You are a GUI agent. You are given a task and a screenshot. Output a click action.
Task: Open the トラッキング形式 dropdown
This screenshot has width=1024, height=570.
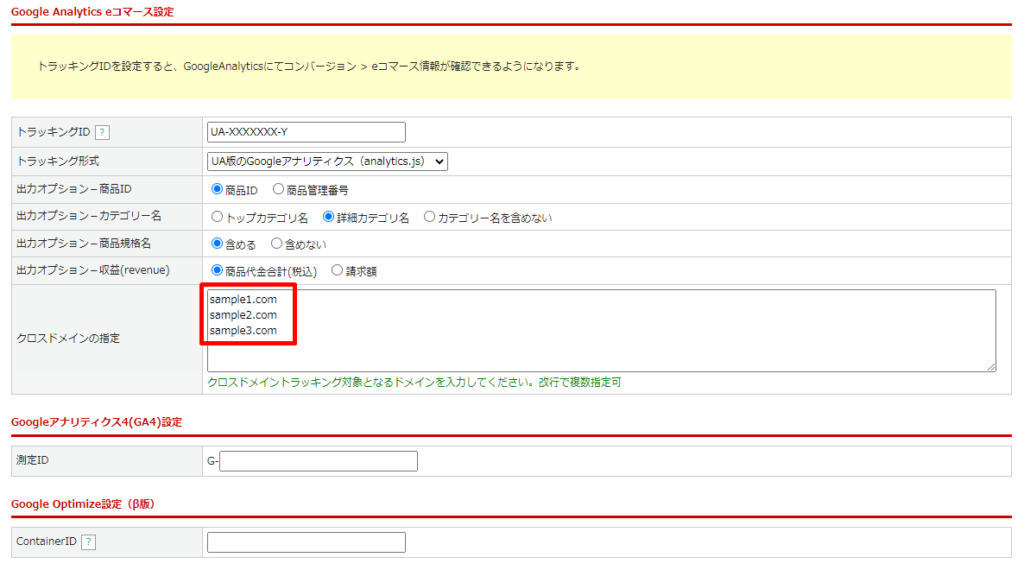point(327,161)
